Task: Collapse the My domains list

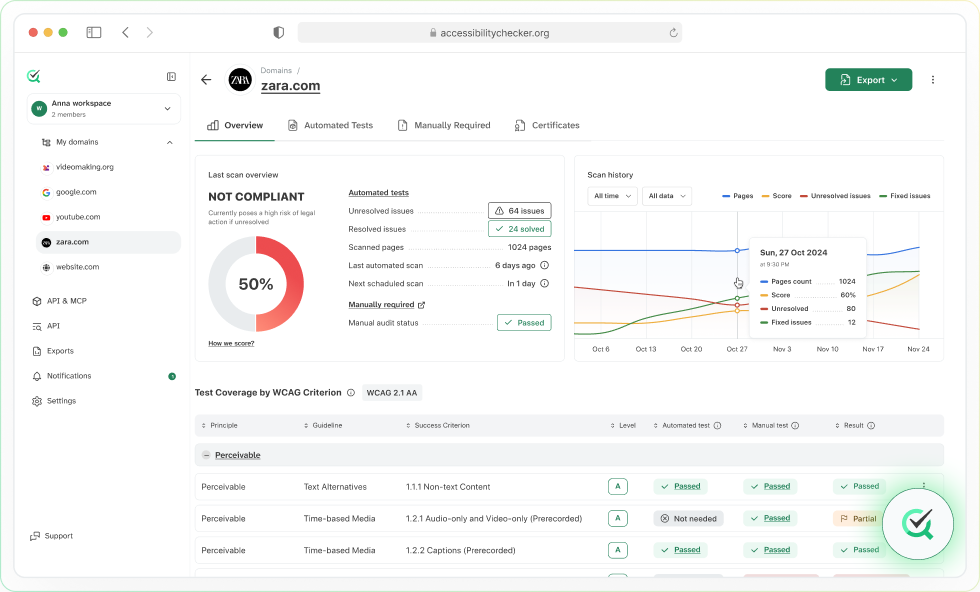Action: [169, 143]
